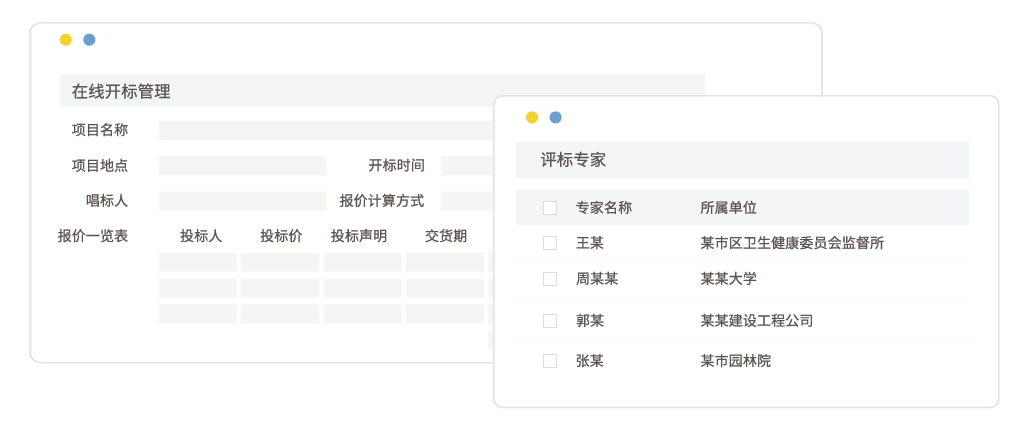Sort by the 投标价 column header
Viewport: 1020px width, 423px height.
(x=281, y=236)
